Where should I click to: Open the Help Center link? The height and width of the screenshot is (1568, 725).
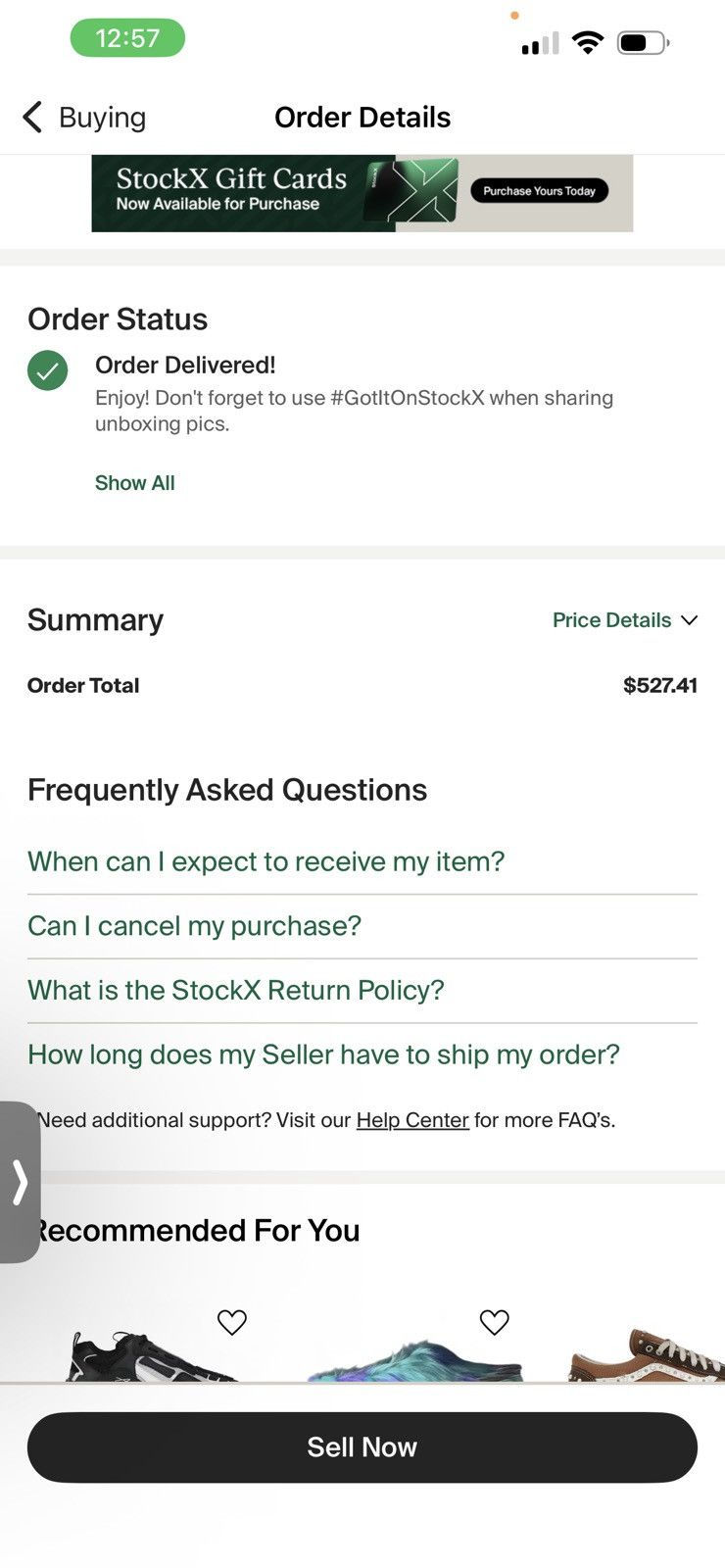click(x=412, y=1120)
